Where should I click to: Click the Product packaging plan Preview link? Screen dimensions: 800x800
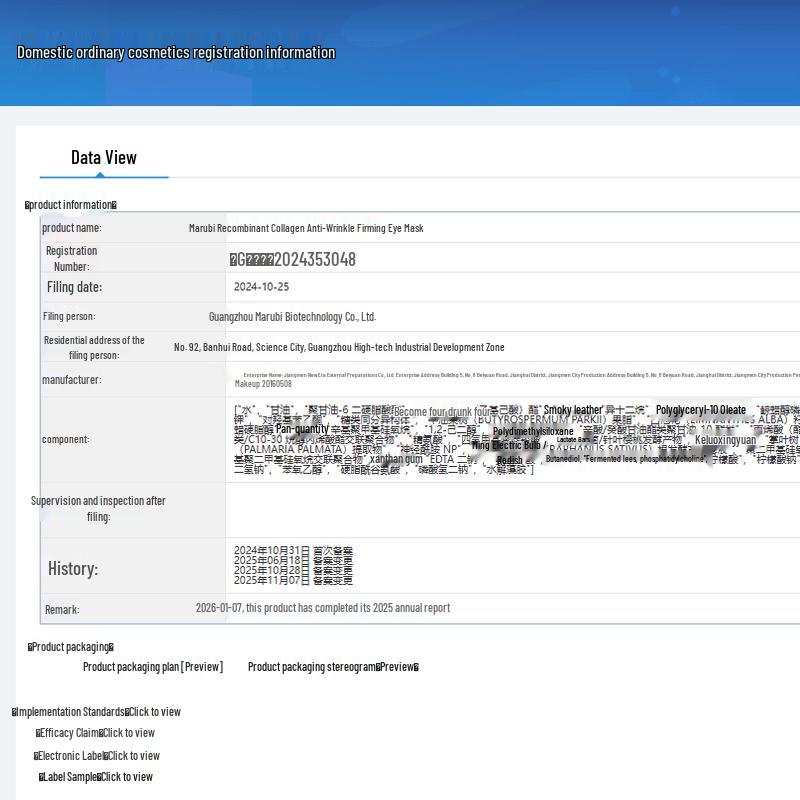click(x=153, y=667)
